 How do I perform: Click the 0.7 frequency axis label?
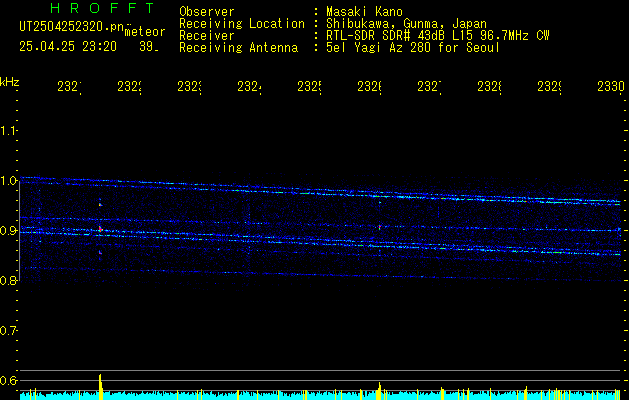pyautogui.click(x=8, y=331)
